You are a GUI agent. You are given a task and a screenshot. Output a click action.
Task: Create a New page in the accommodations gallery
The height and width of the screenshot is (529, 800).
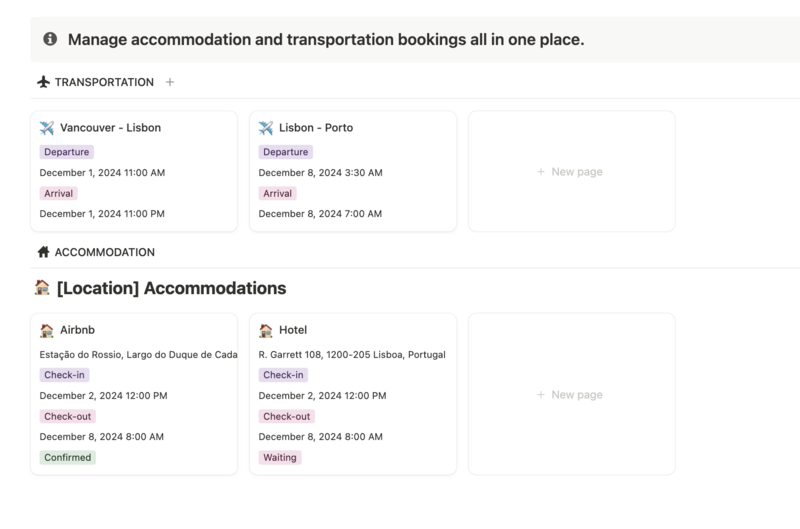point(571,394)
